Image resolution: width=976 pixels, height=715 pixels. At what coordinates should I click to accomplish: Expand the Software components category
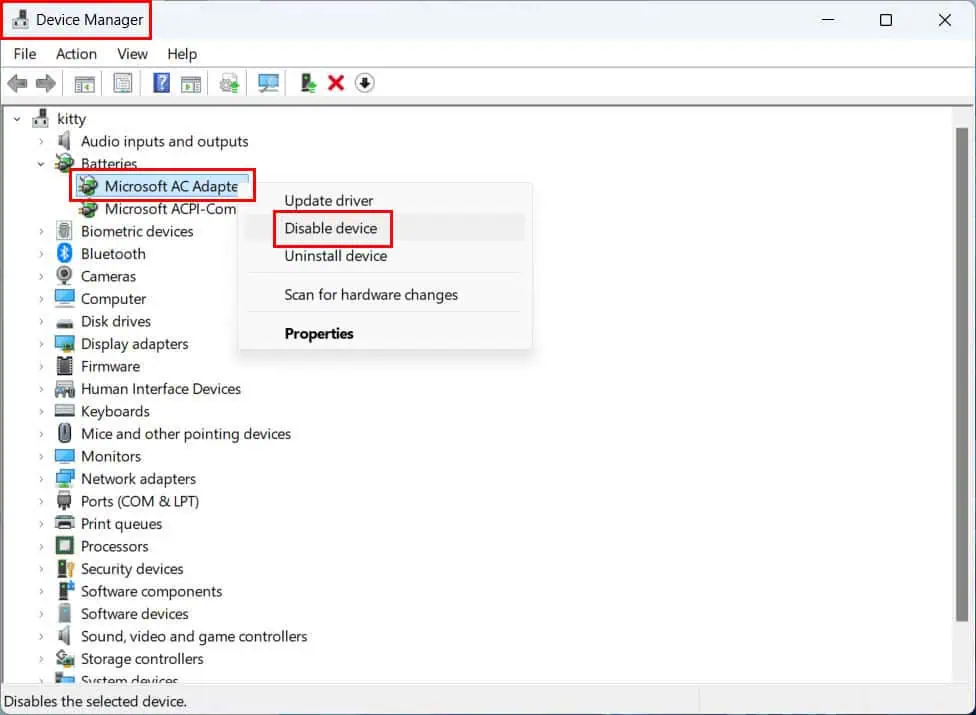point(41,591)
